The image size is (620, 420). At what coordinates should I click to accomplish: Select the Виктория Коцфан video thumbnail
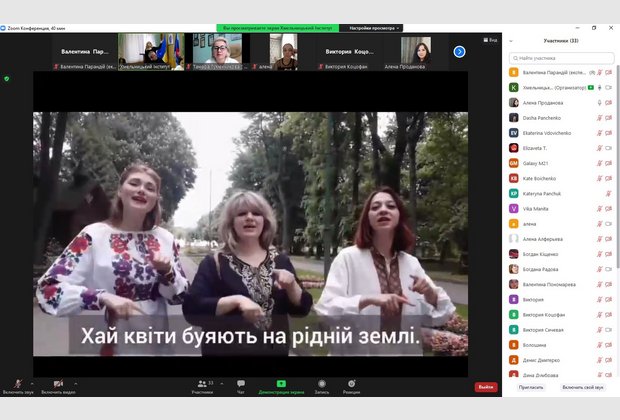click(x=350, y=52)
